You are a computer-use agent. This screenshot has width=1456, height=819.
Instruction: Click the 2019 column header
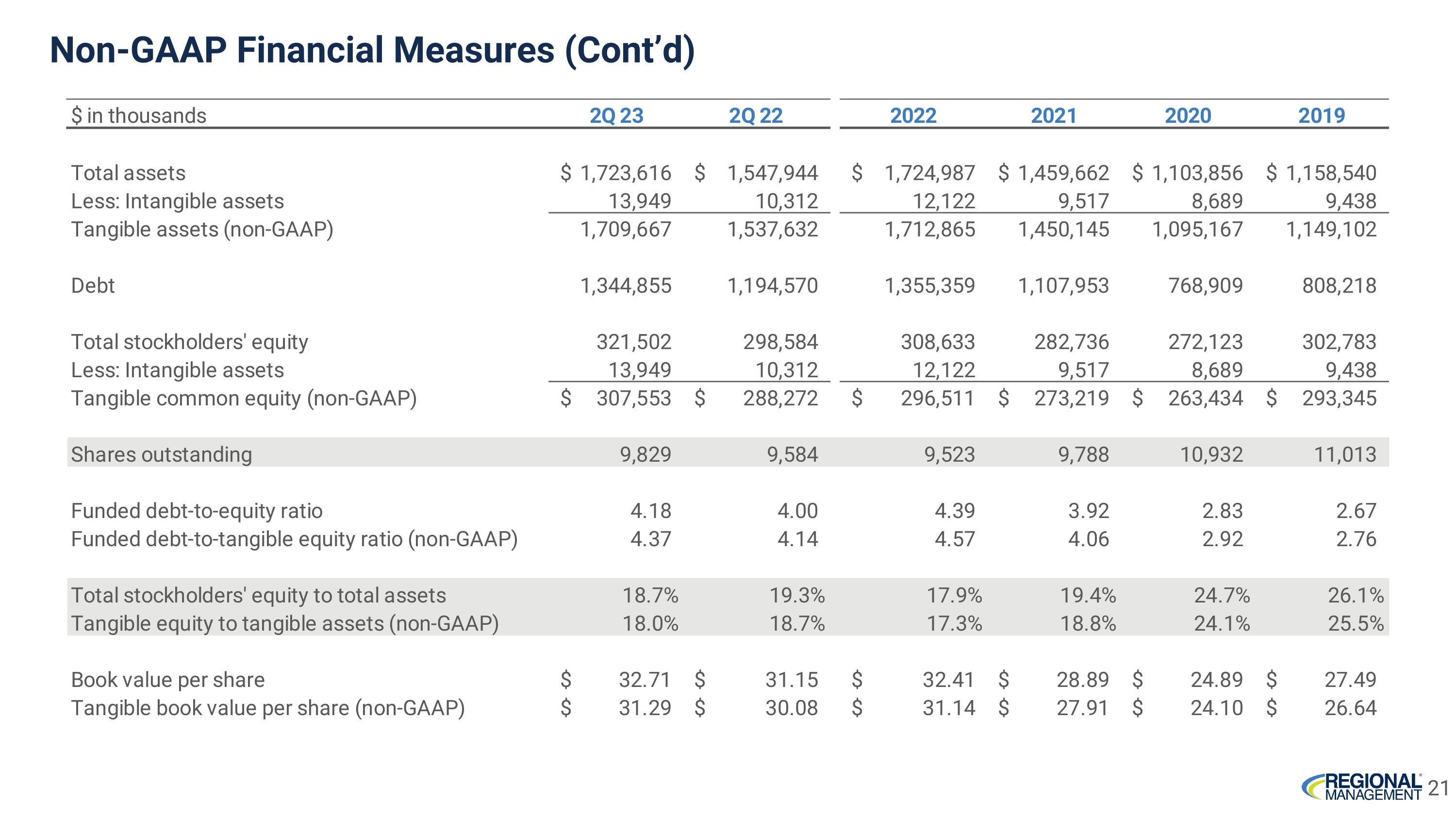click(1321, 116)
